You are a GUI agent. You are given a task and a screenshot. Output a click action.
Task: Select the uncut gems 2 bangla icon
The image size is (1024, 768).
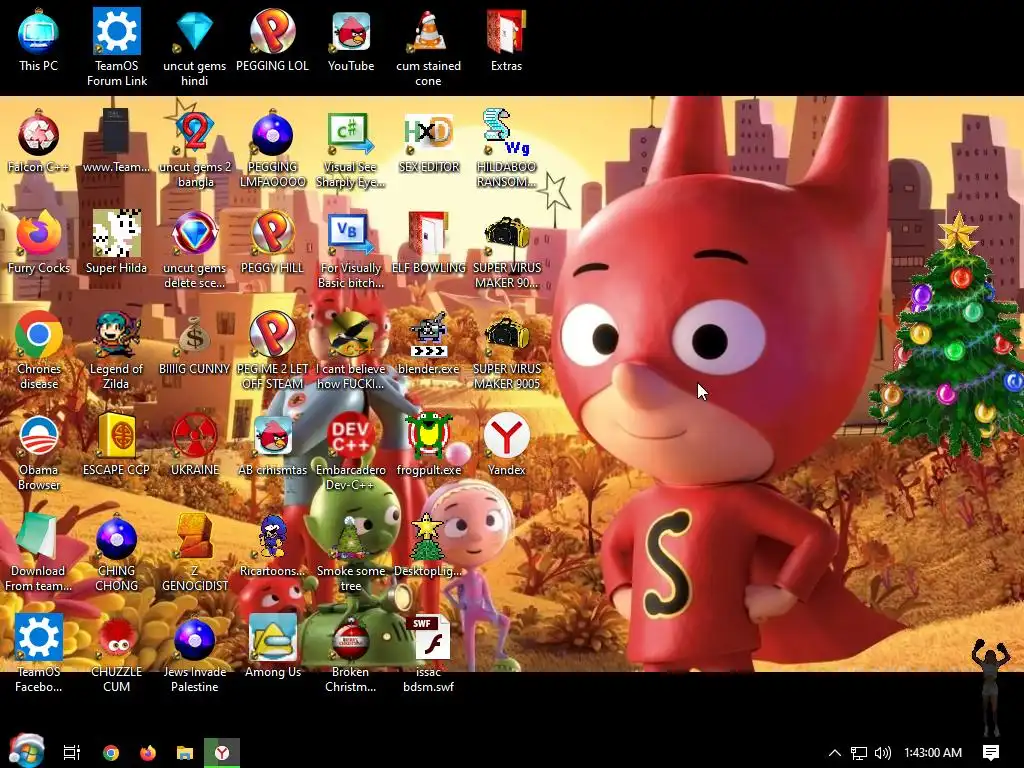[x=195, y=150]
